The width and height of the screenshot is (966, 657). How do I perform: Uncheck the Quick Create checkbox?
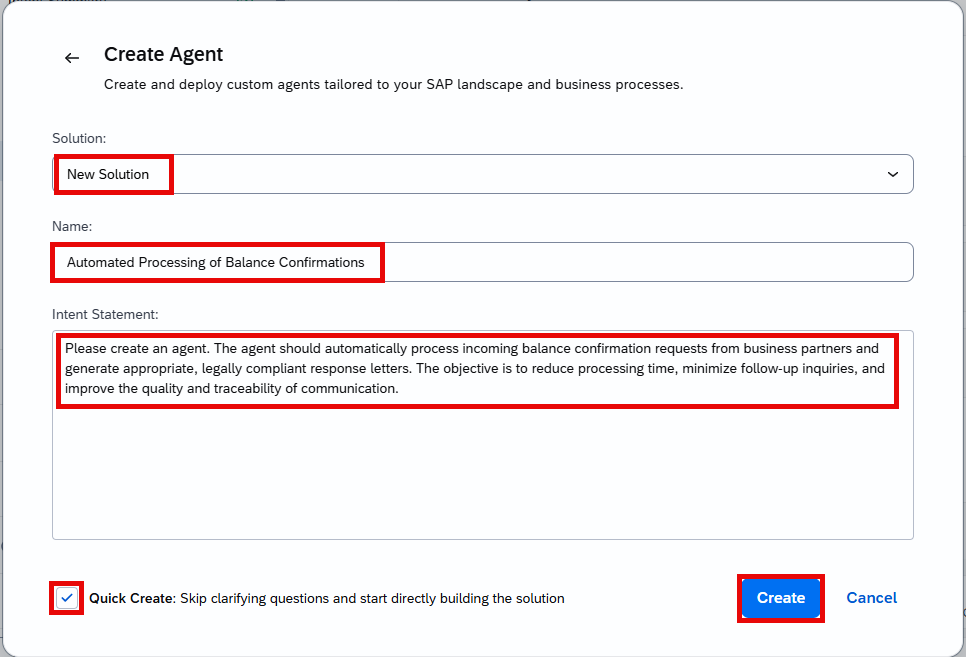click(x=67, y=598)
